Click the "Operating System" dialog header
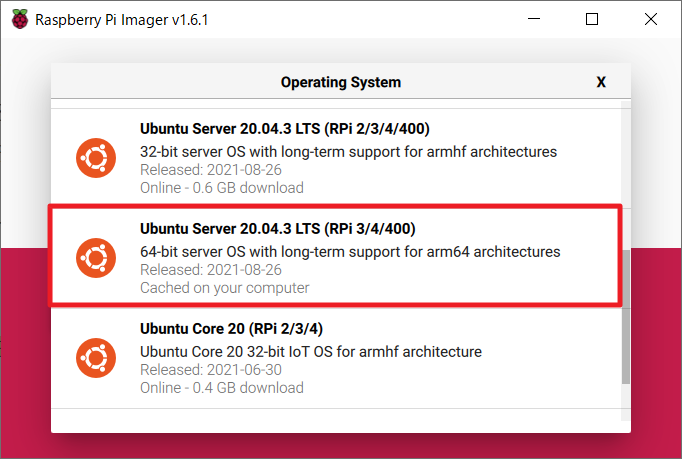 tap(340, 82)
